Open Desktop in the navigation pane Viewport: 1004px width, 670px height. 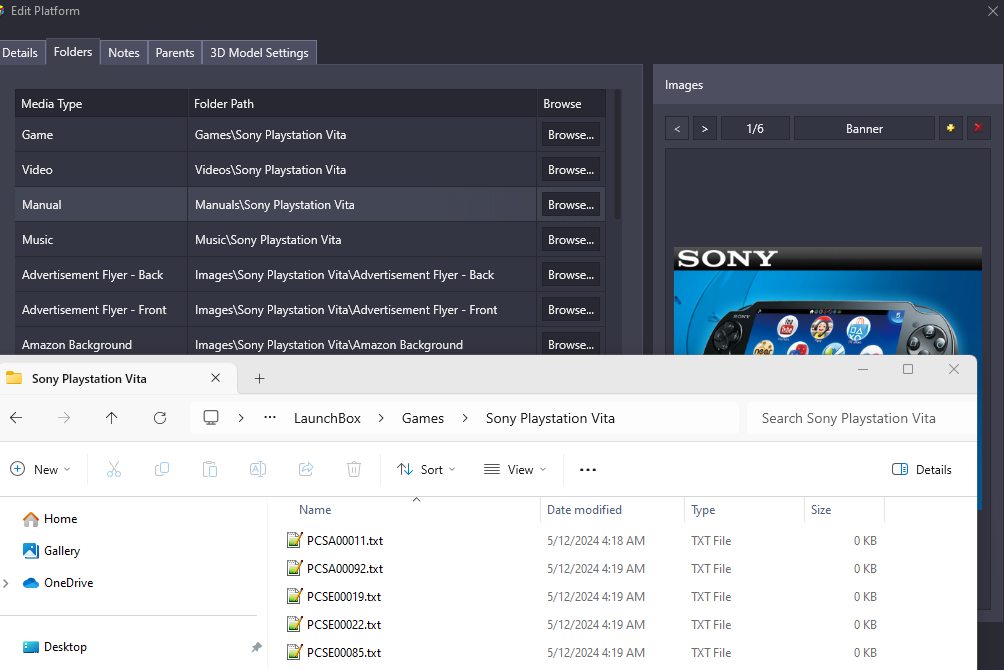[x=55, y=647]
